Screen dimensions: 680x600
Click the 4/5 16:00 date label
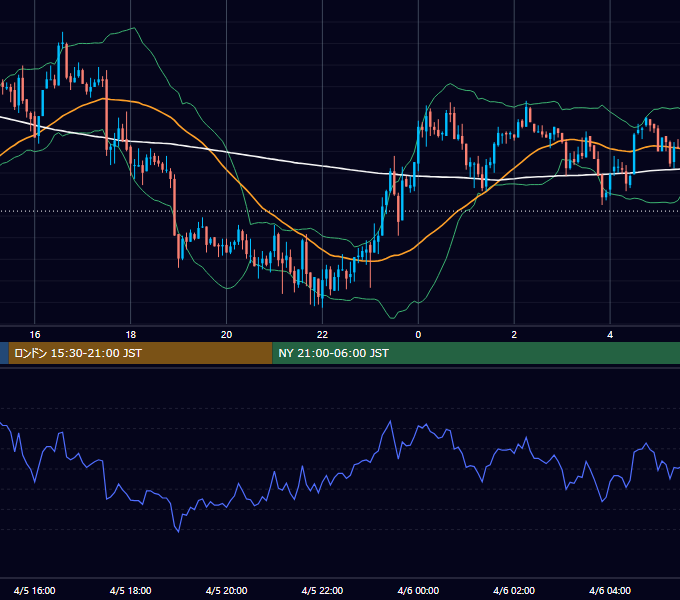point(35,590)
